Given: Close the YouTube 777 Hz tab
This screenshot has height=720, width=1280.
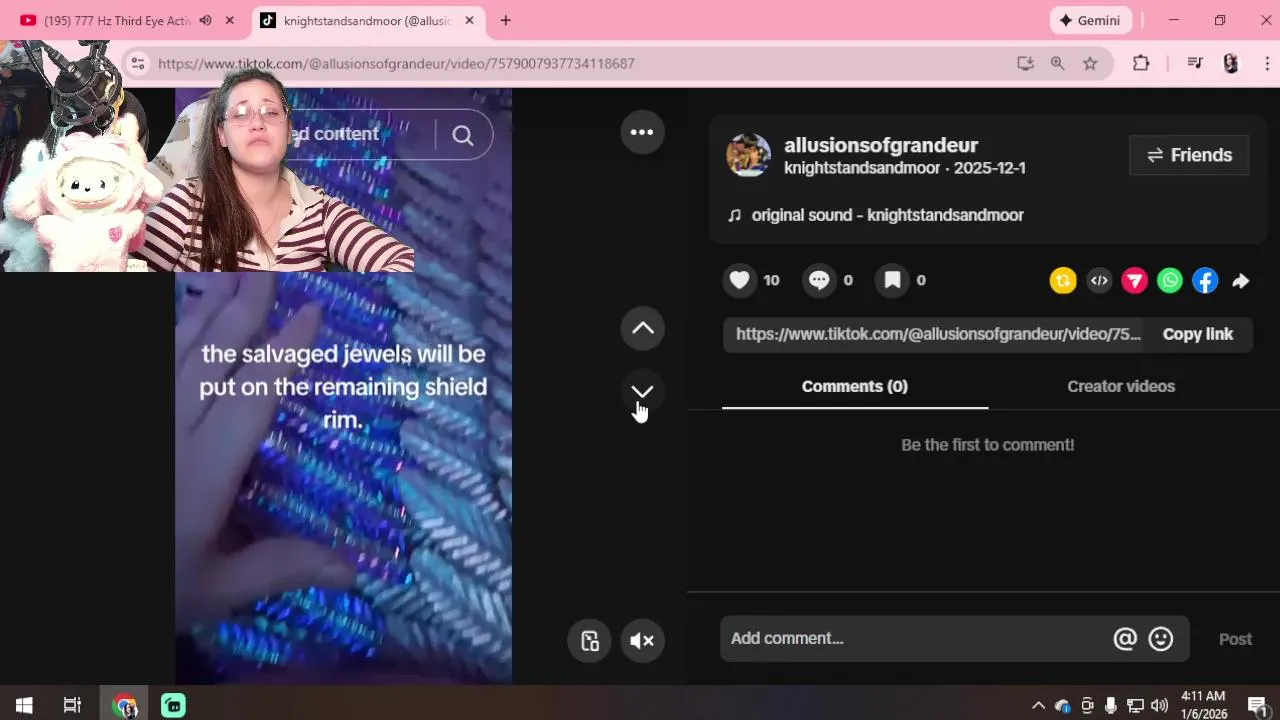Looking at the screenshot, I should (230, 20).
